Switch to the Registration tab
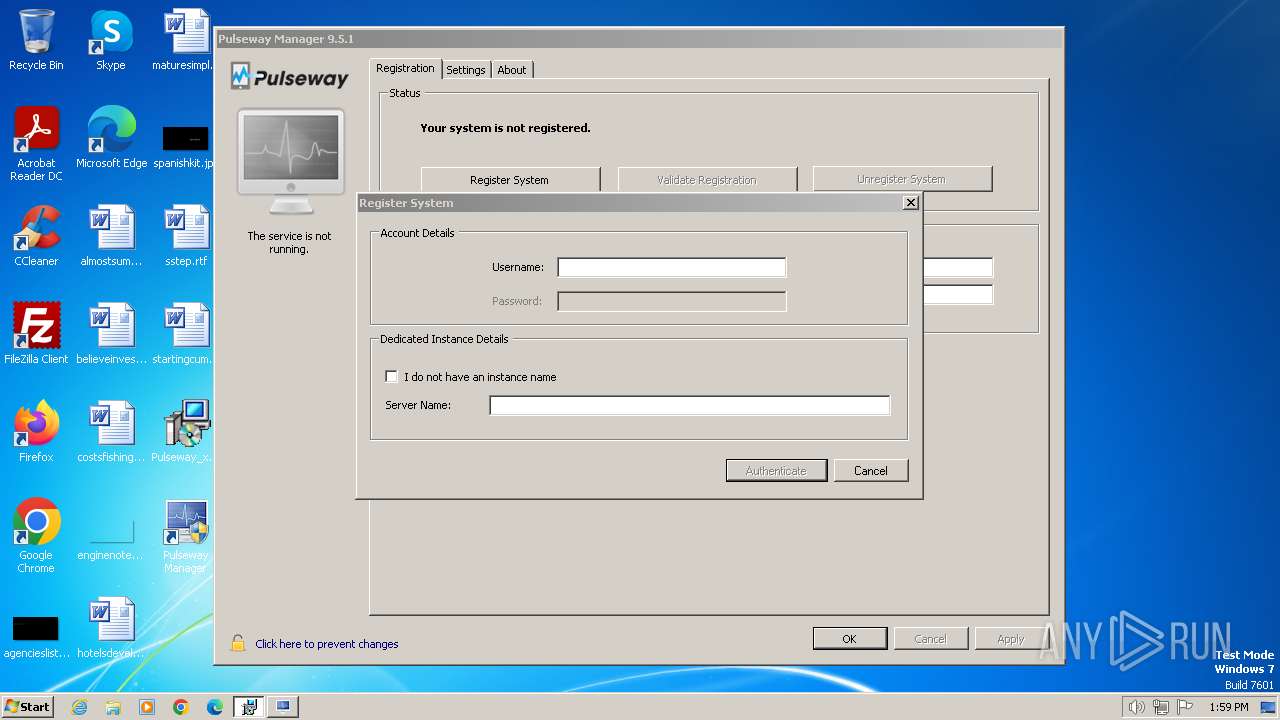1280x720 pixels. (x=405, y=68)
